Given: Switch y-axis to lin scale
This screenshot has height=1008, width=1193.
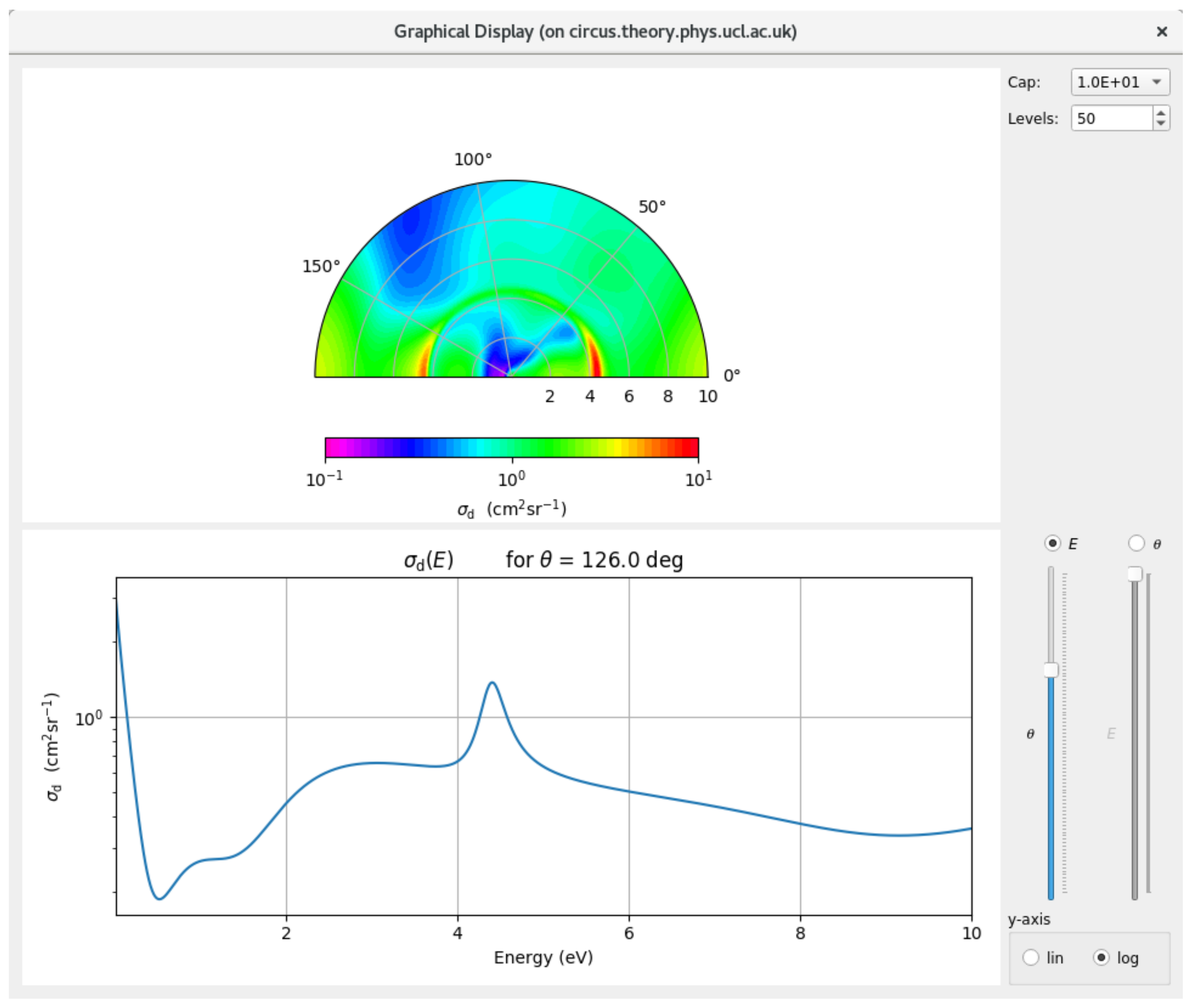Looking at the screenshot, I should point(1030,957).
